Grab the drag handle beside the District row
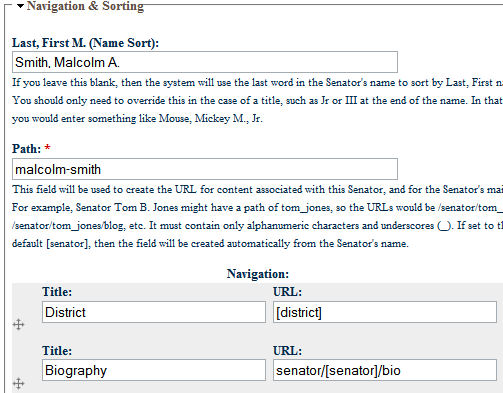Image resolution: width=503 pixels, height=393 pixels. (x=19, y=324)
